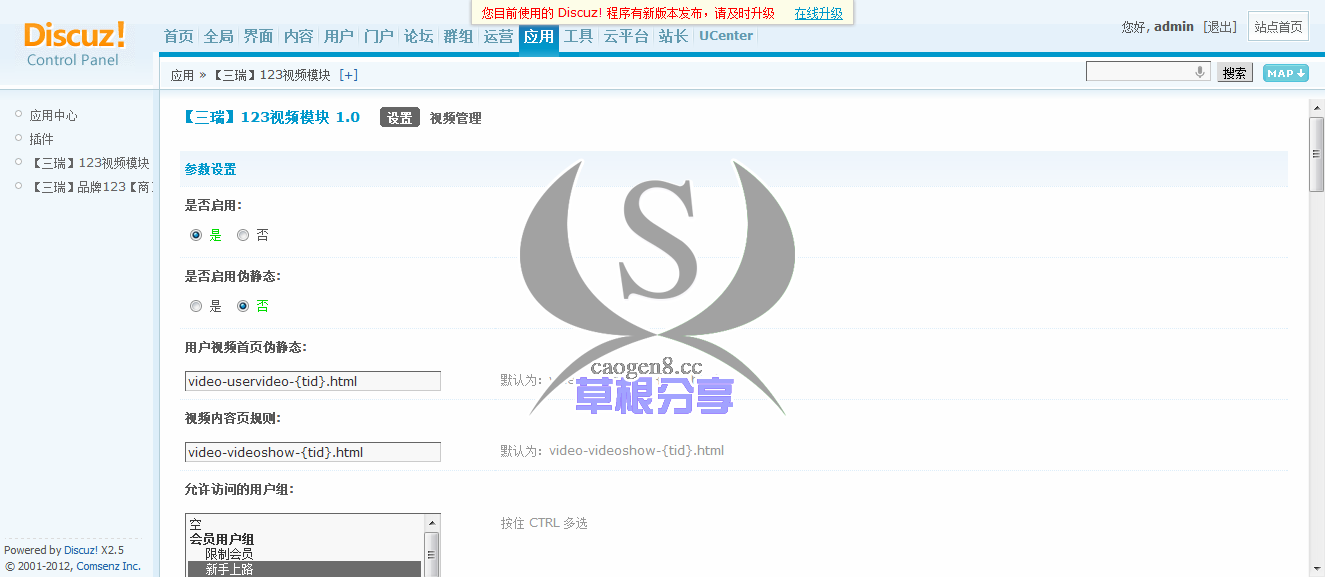The height and width of the screenshot is (577, 1325).
Task: Click the page scrollbar up arrow
Action: (1316, 106)
